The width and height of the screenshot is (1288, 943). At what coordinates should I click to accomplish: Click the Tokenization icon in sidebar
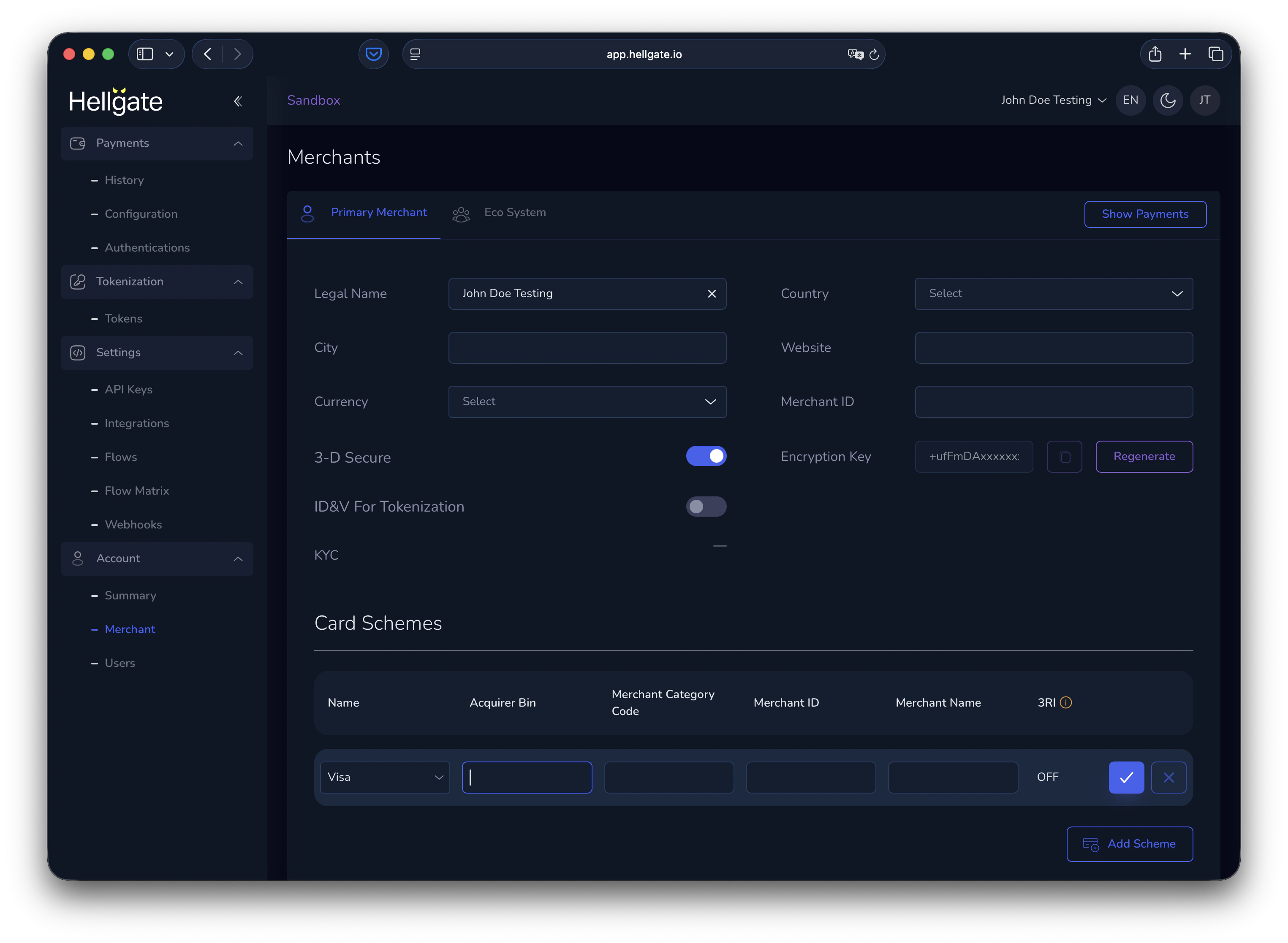point(78,282)
